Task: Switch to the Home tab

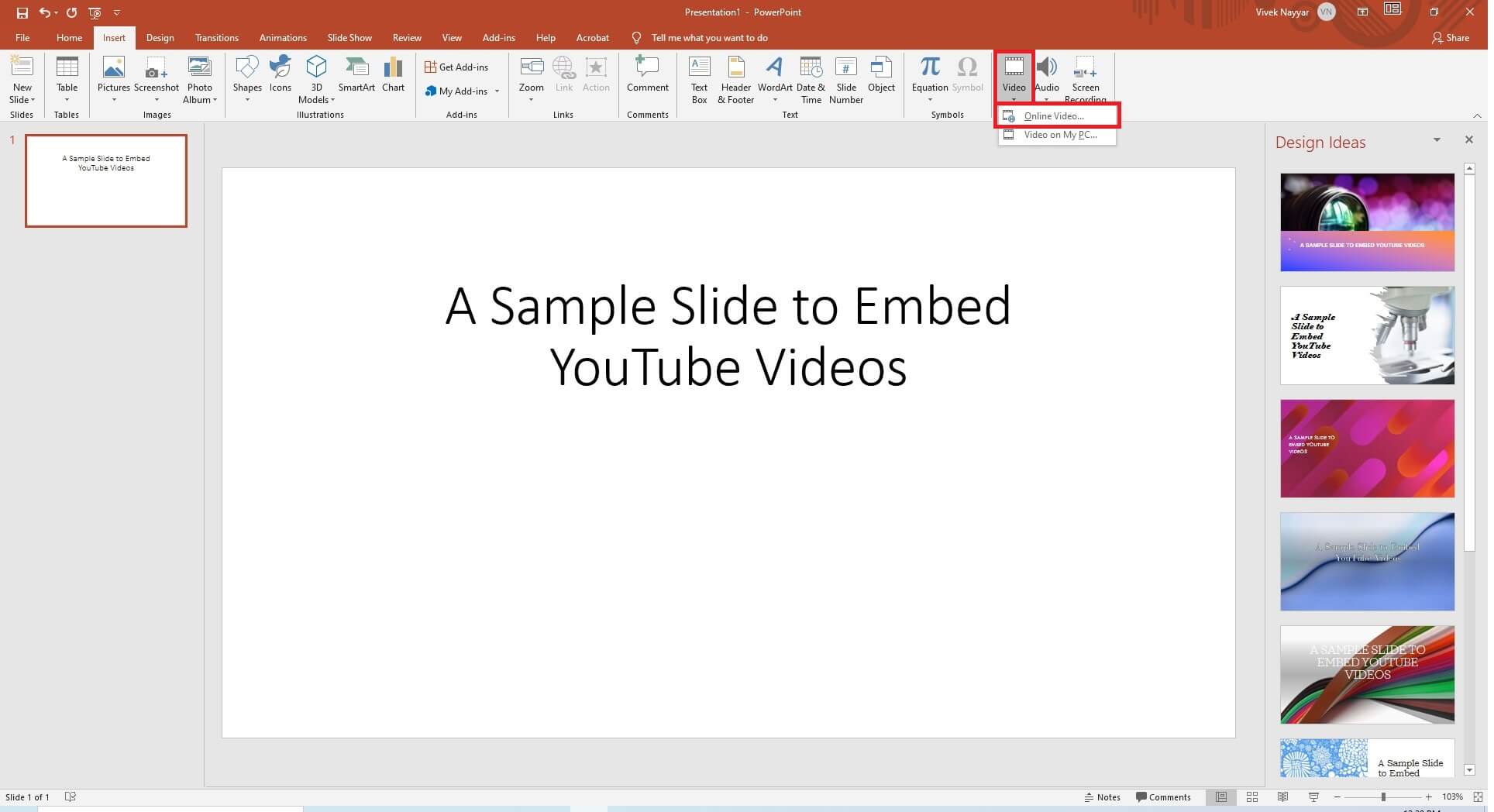Action: [x=69, y=38]
